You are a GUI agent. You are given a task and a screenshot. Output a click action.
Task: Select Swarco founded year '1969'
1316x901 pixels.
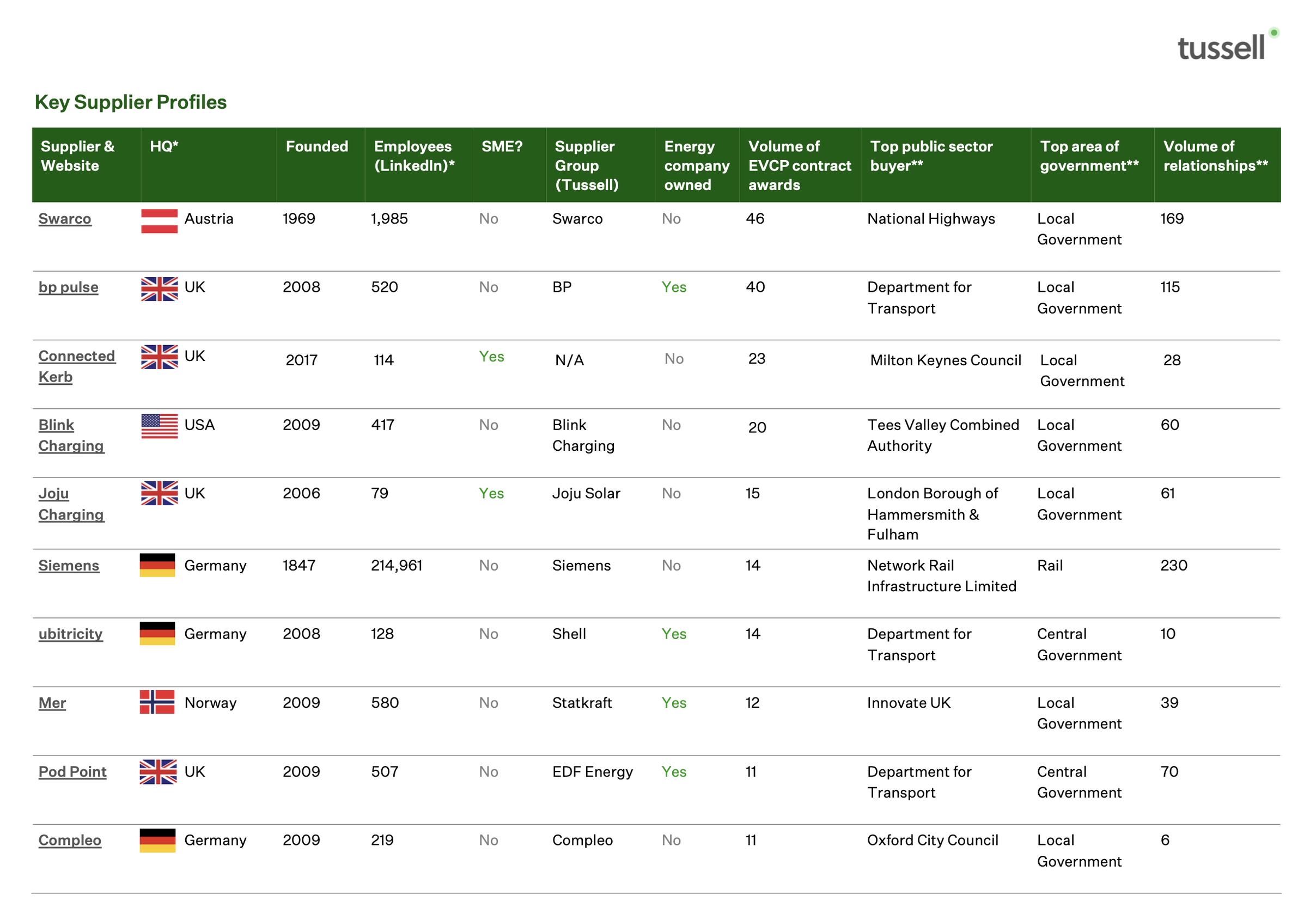(x=299, y=219)
